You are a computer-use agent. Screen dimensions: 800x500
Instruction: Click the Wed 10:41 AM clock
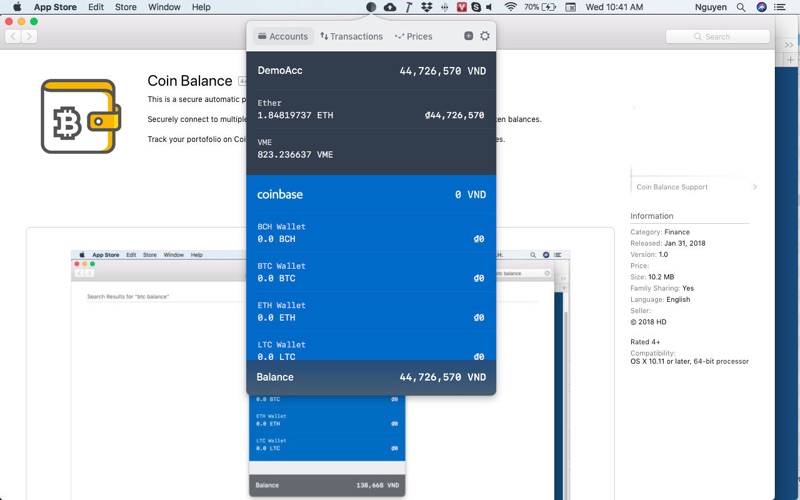614,7
